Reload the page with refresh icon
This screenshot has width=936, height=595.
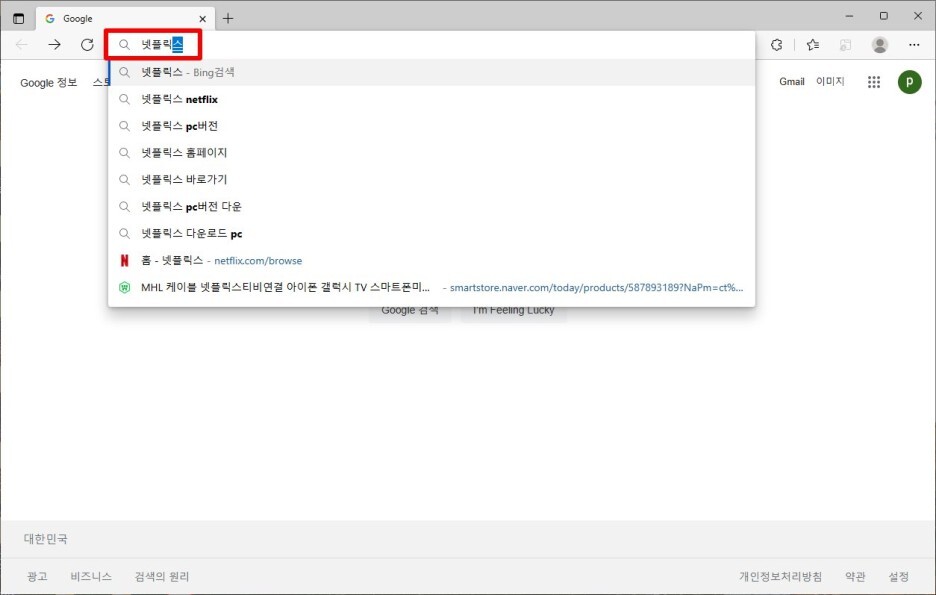[87, 45]
